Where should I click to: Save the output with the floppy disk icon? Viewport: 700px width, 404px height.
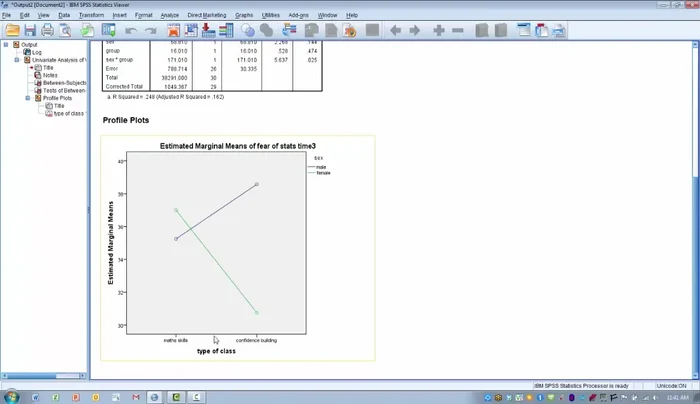click(x=30, y=30)
